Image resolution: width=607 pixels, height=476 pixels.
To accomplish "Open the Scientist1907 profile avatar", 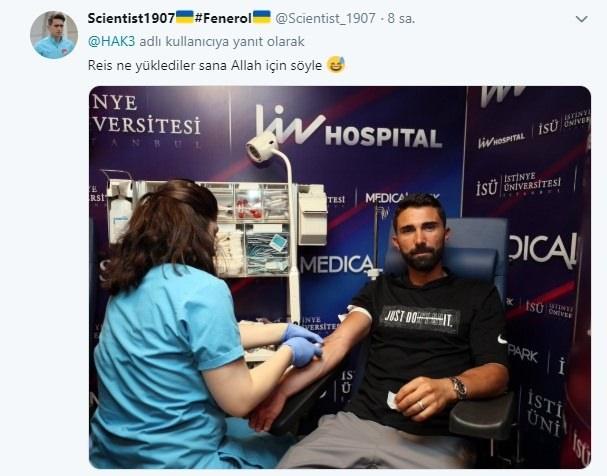I will pos(54,35).
